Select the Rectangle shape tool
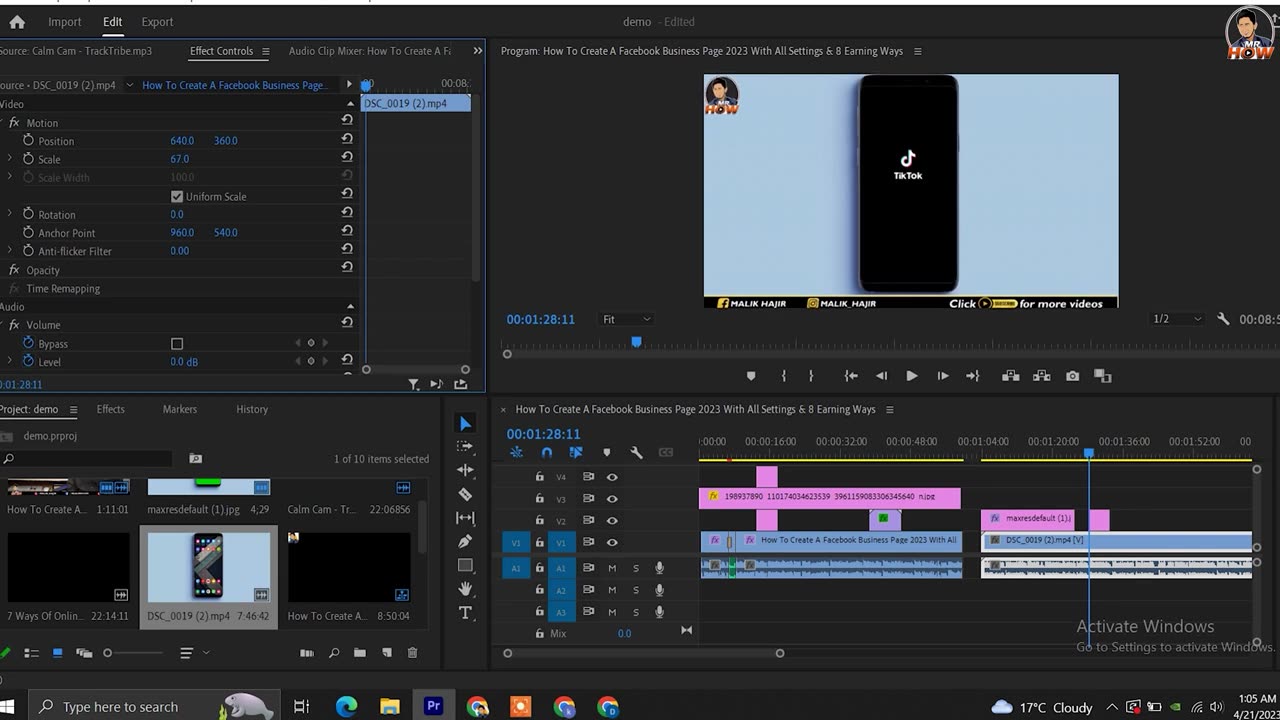This screenshot has width=1280, height=720. point(465,565)
